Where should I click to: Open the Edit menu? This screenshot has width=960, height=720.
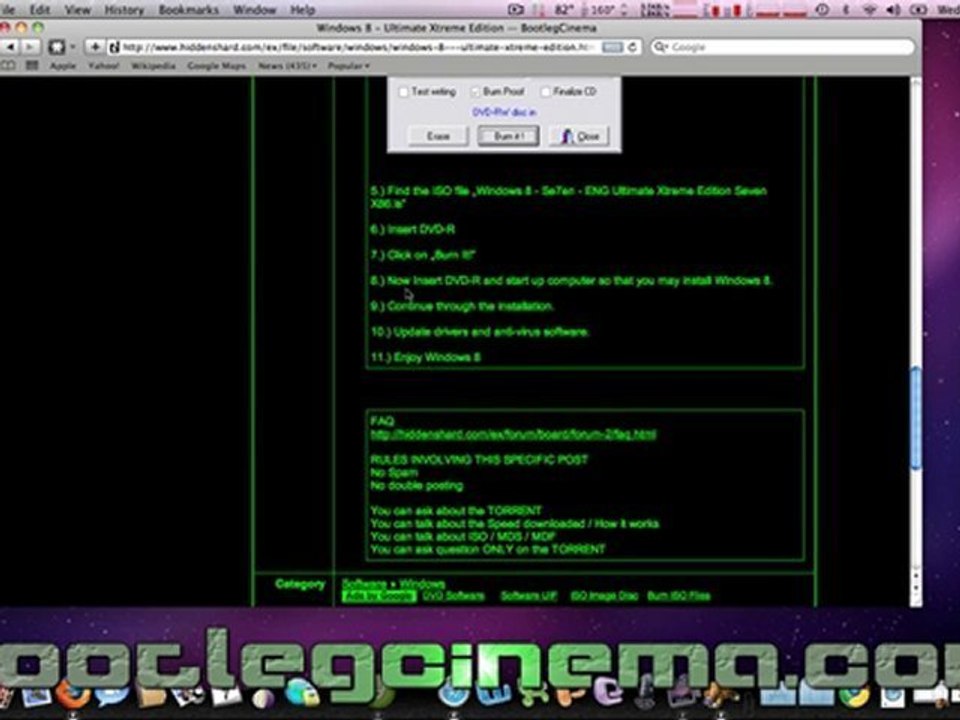pos(40,10)
